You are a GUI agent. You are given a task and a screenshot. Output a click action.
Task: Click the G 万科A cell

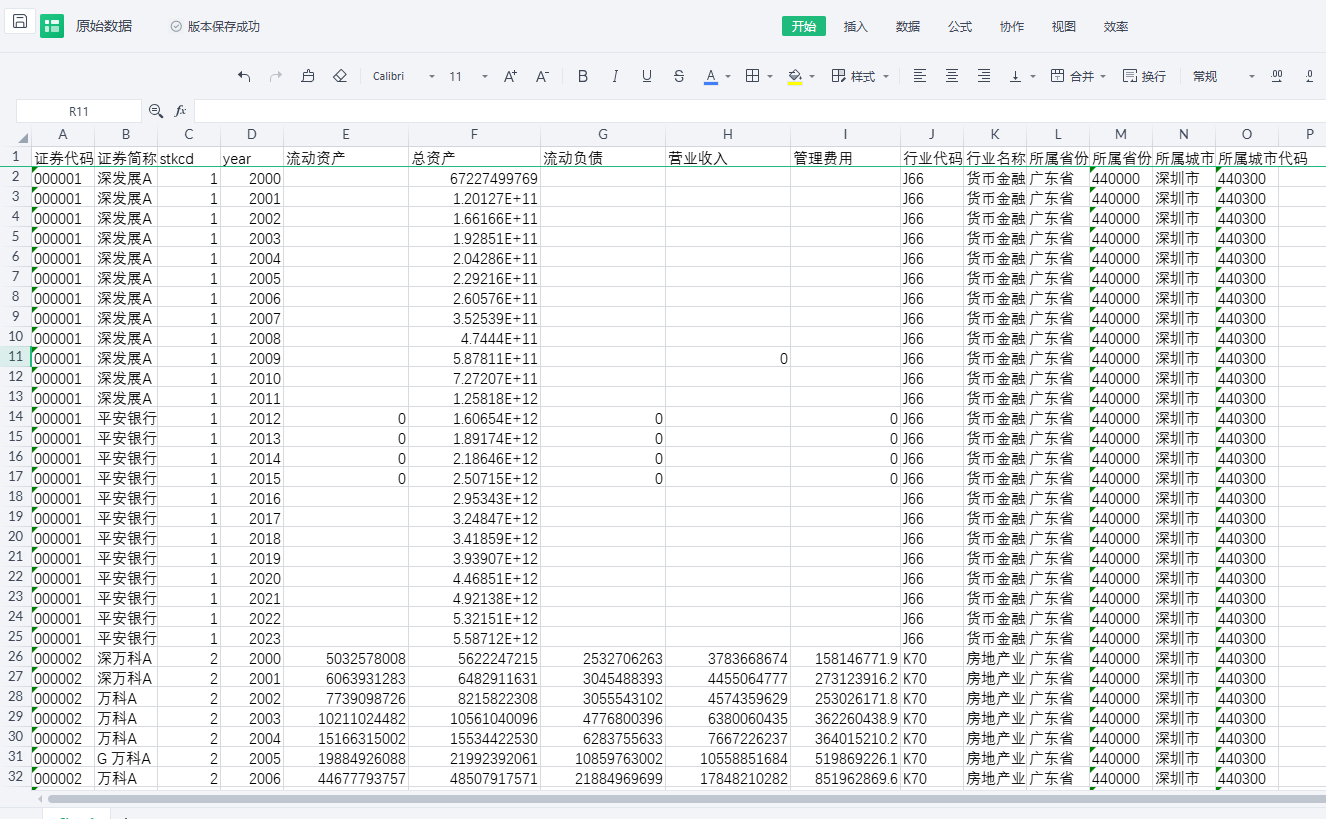126,758
